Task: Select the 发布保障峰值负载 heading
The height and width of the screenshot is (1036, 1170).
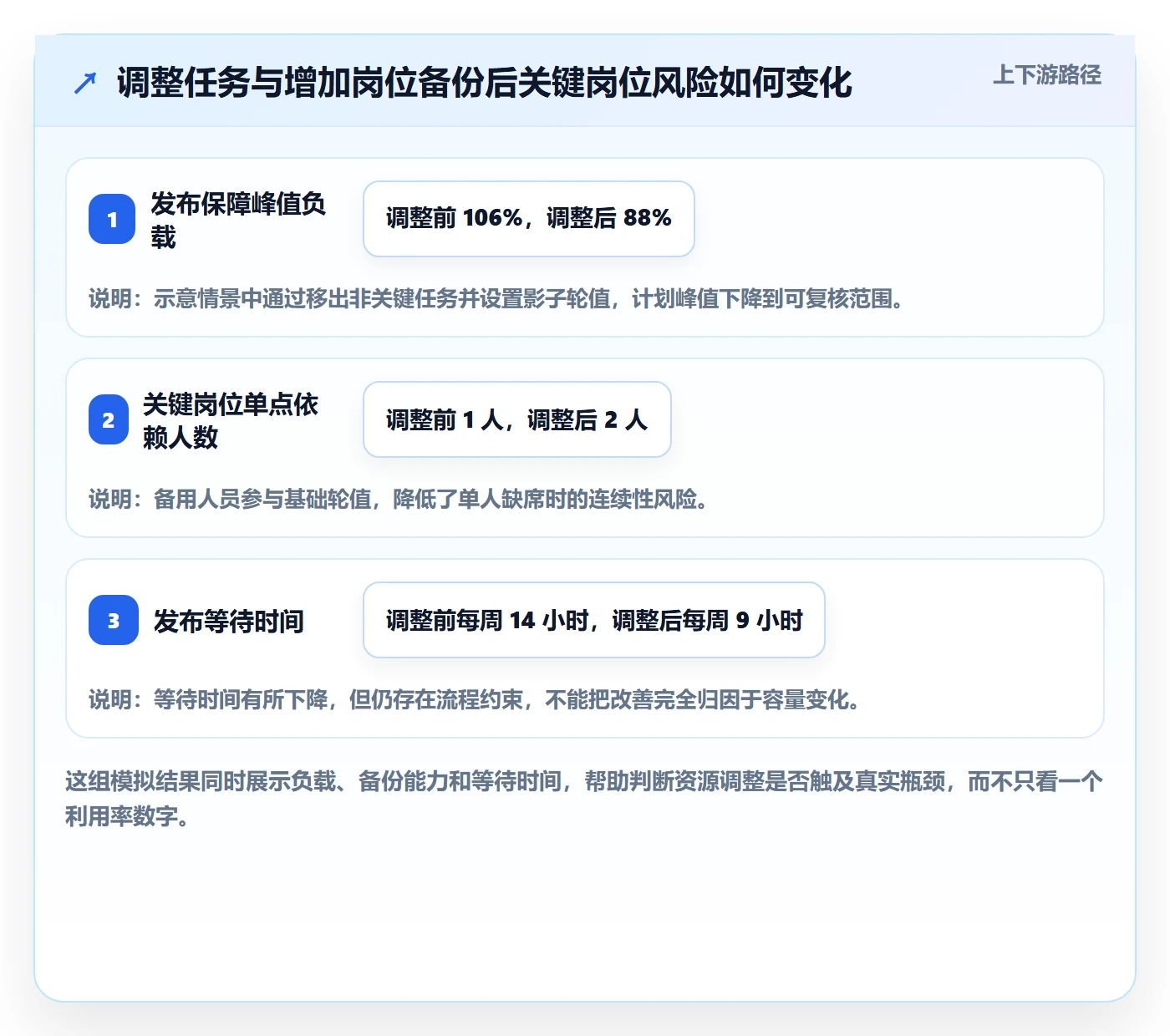Action: tap(238, 220)
